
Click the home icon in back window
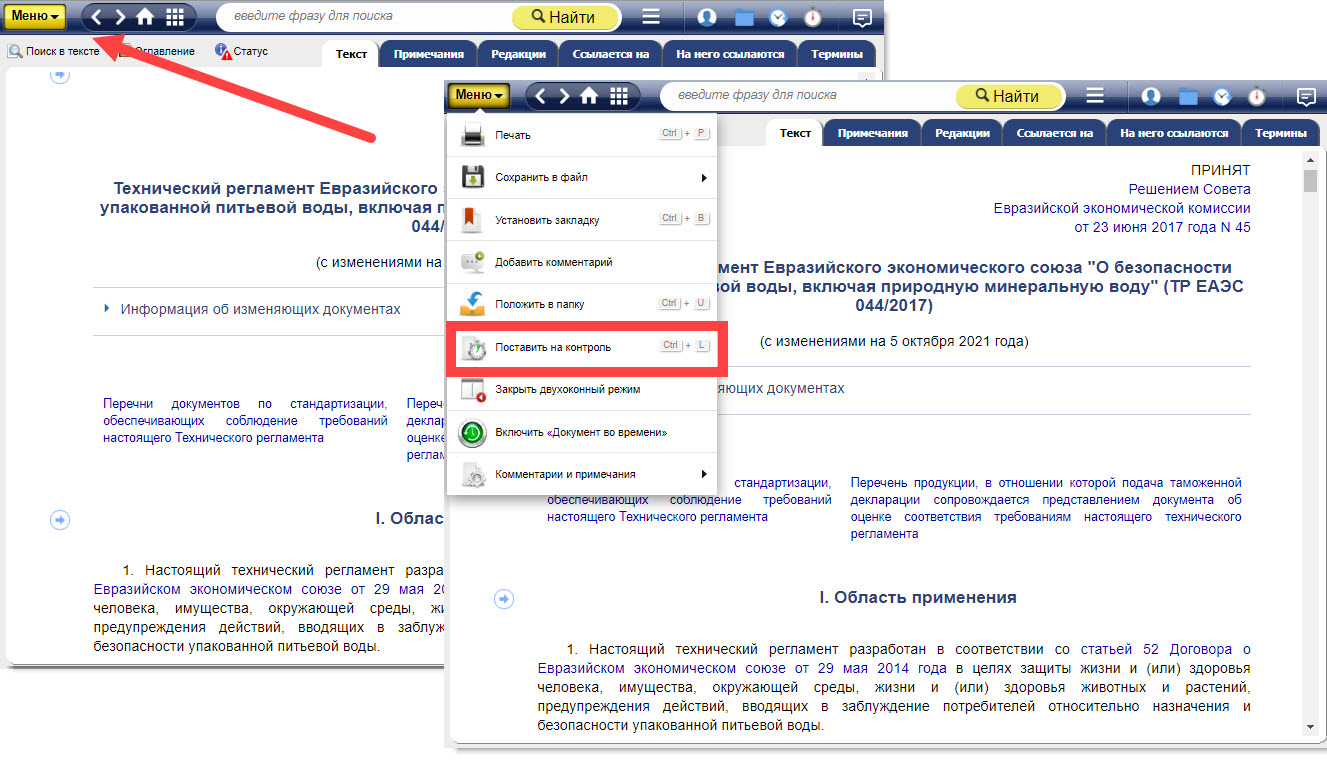tap(146, 16)
